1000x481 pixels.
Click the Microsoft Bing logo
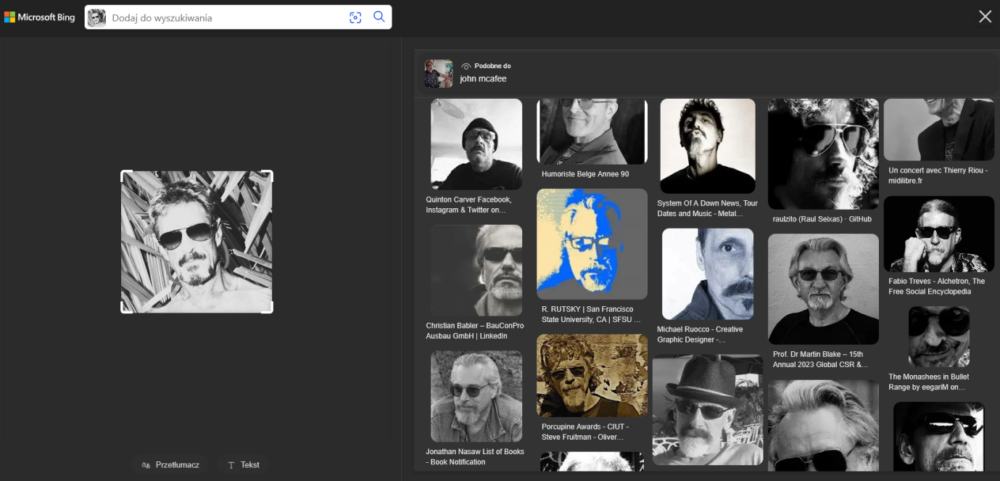38,17
